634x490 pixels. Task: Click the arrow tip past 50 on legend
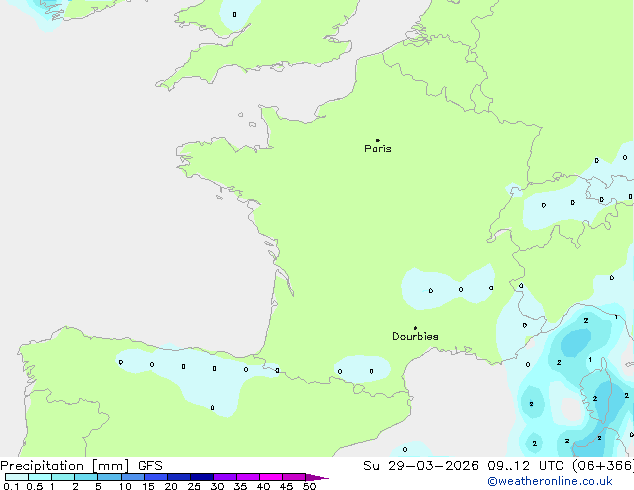(x=317, y=477)
